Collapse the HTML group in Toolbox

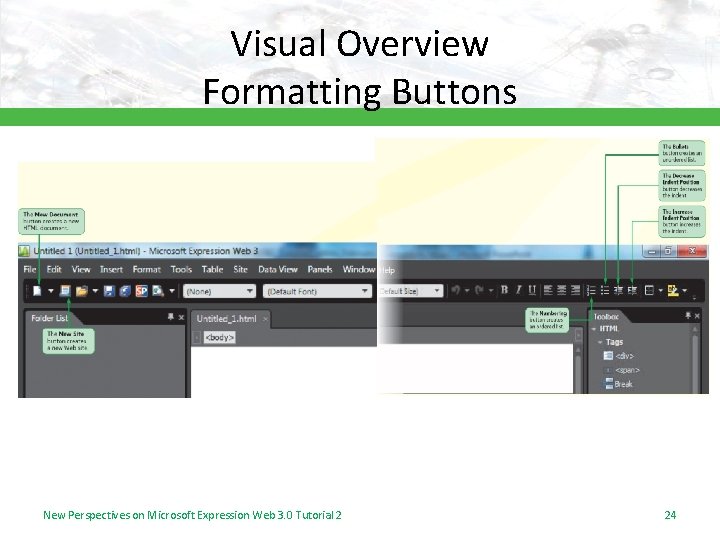click(x=594, y=329)
